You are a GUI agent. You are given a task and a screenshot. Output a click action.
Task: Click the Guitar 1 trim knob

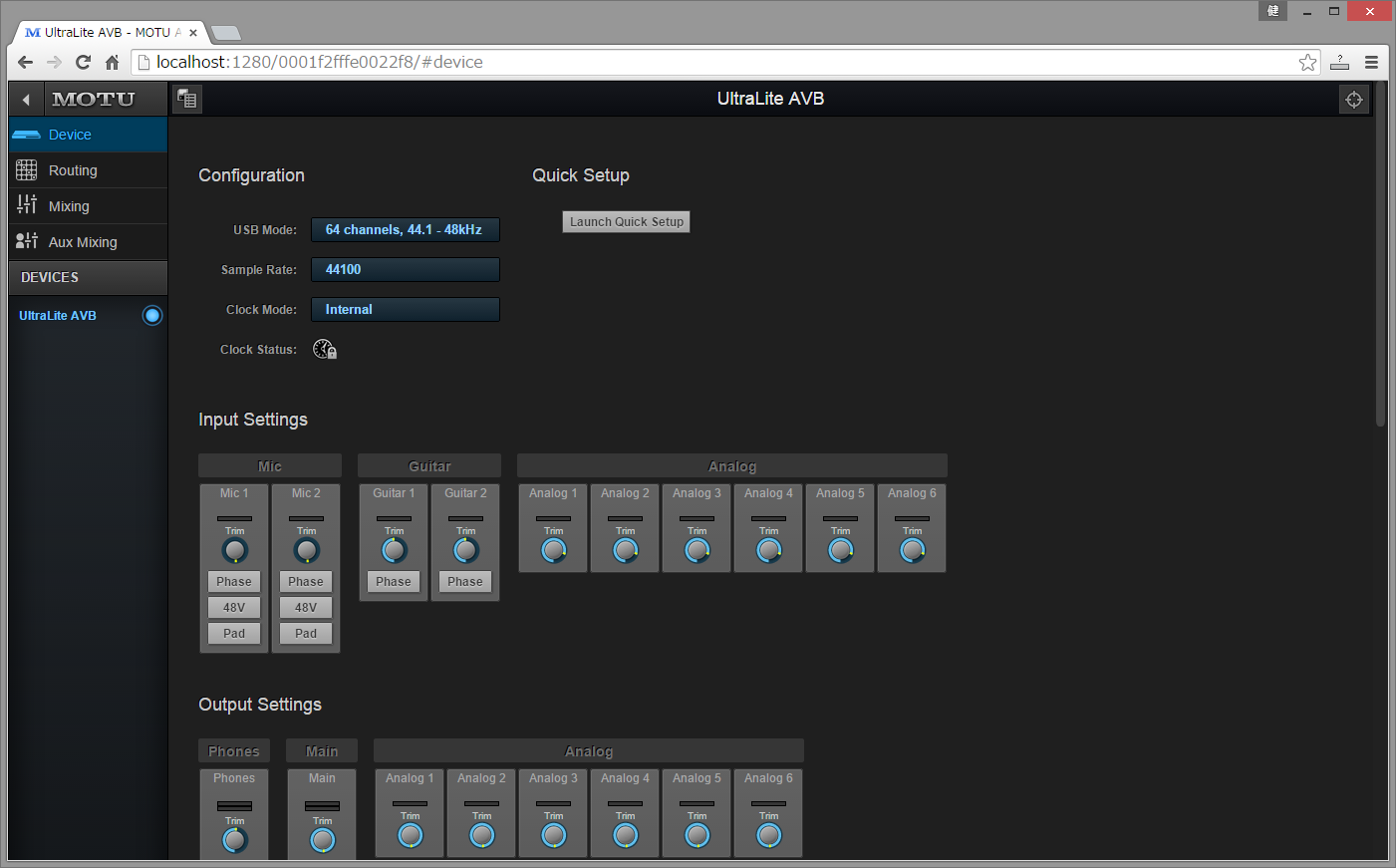(x=395, y=550)
